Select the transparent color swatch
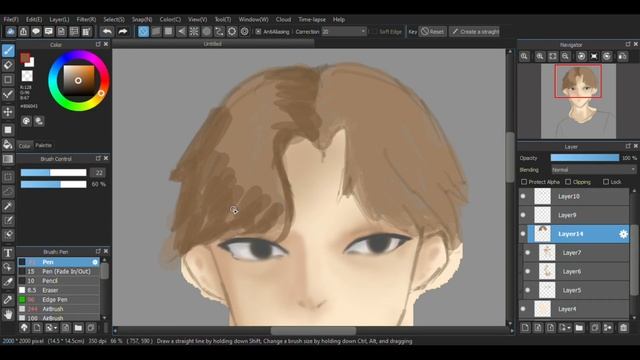640x360 pixels. pyautogui.click(x=27, y=76)
